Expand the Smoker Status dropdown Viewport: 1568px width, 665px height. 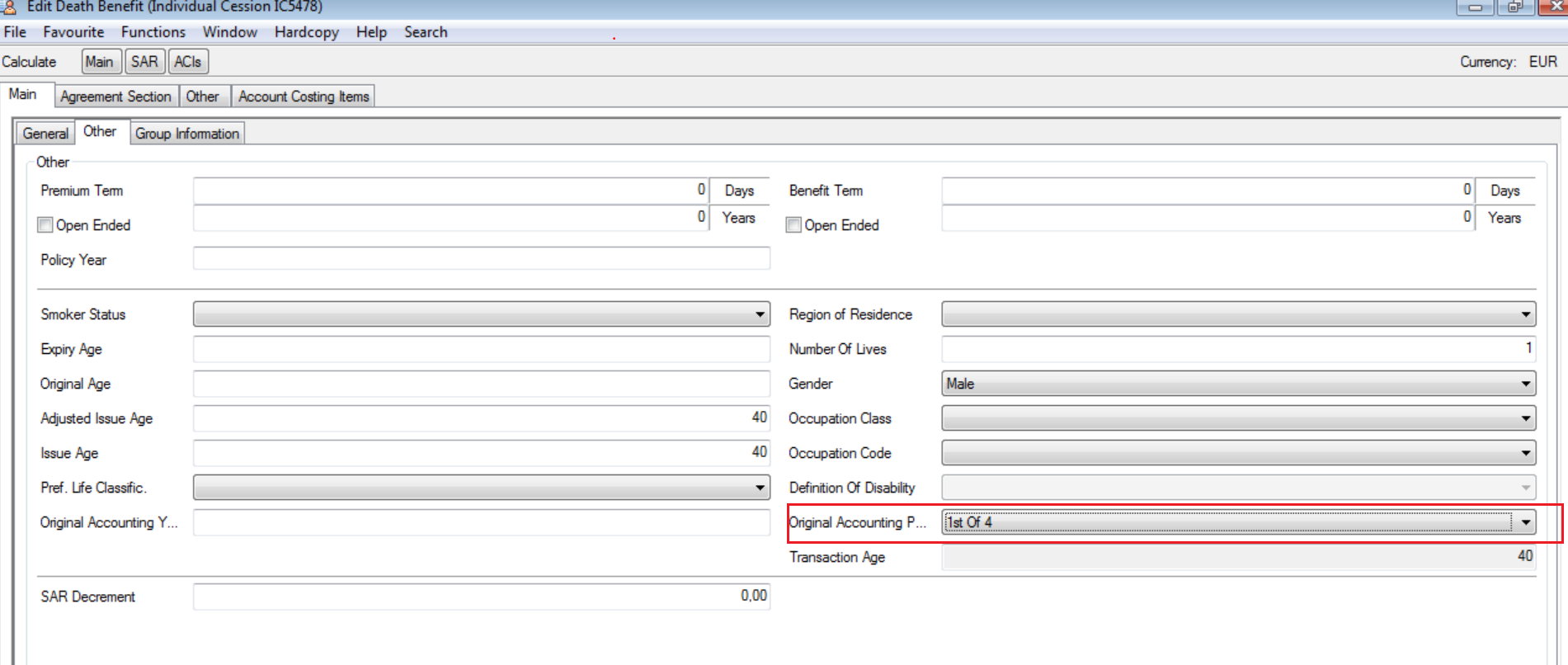click(x=760, y=314)
